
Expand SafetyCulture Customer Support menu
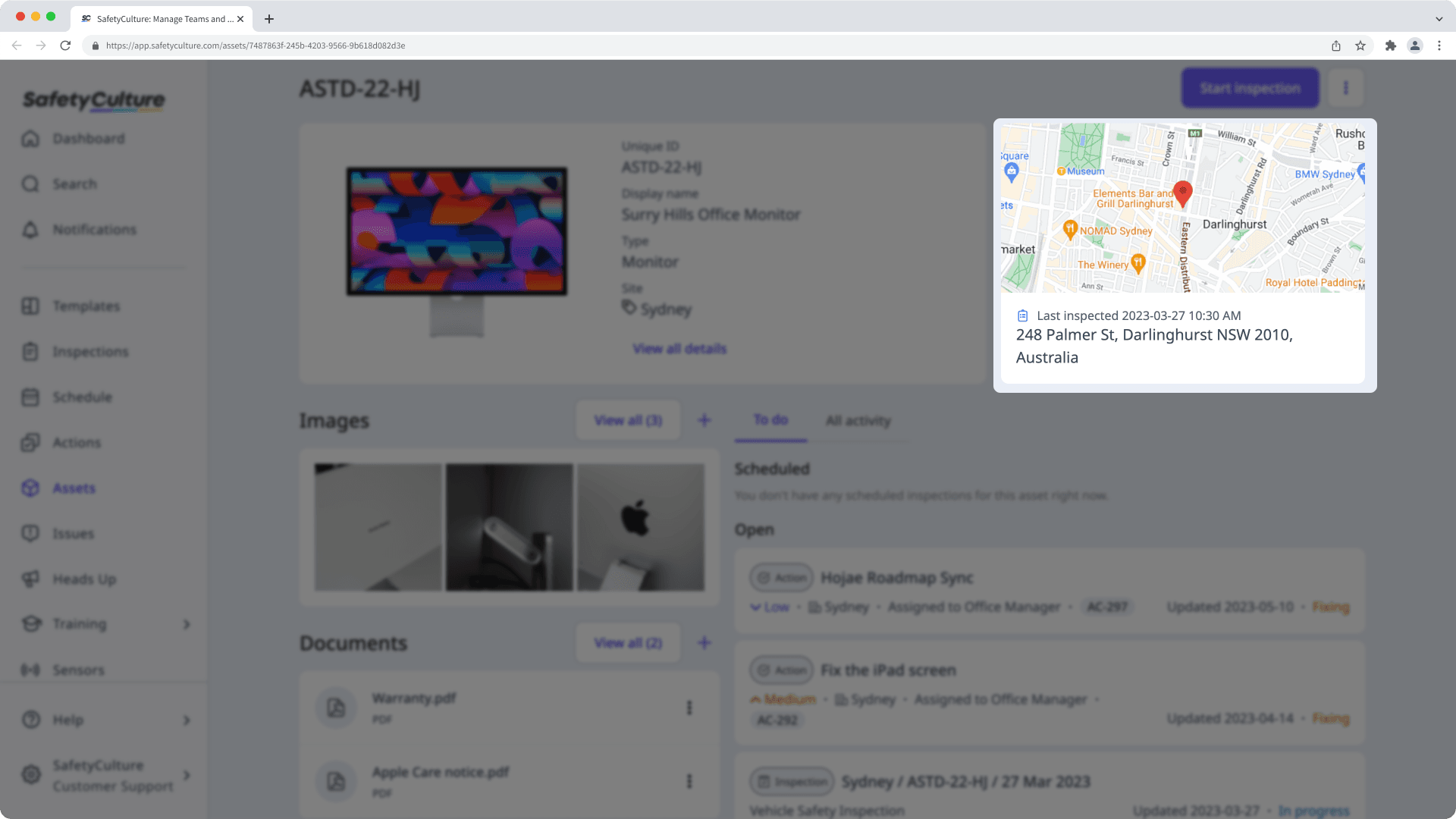click(187, 775)
